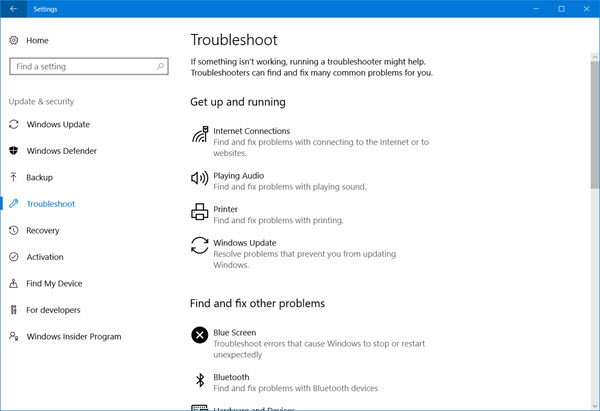Select For developers in sidebar
The width and height of the screenshot is (600, 411).
click(54, 310)
